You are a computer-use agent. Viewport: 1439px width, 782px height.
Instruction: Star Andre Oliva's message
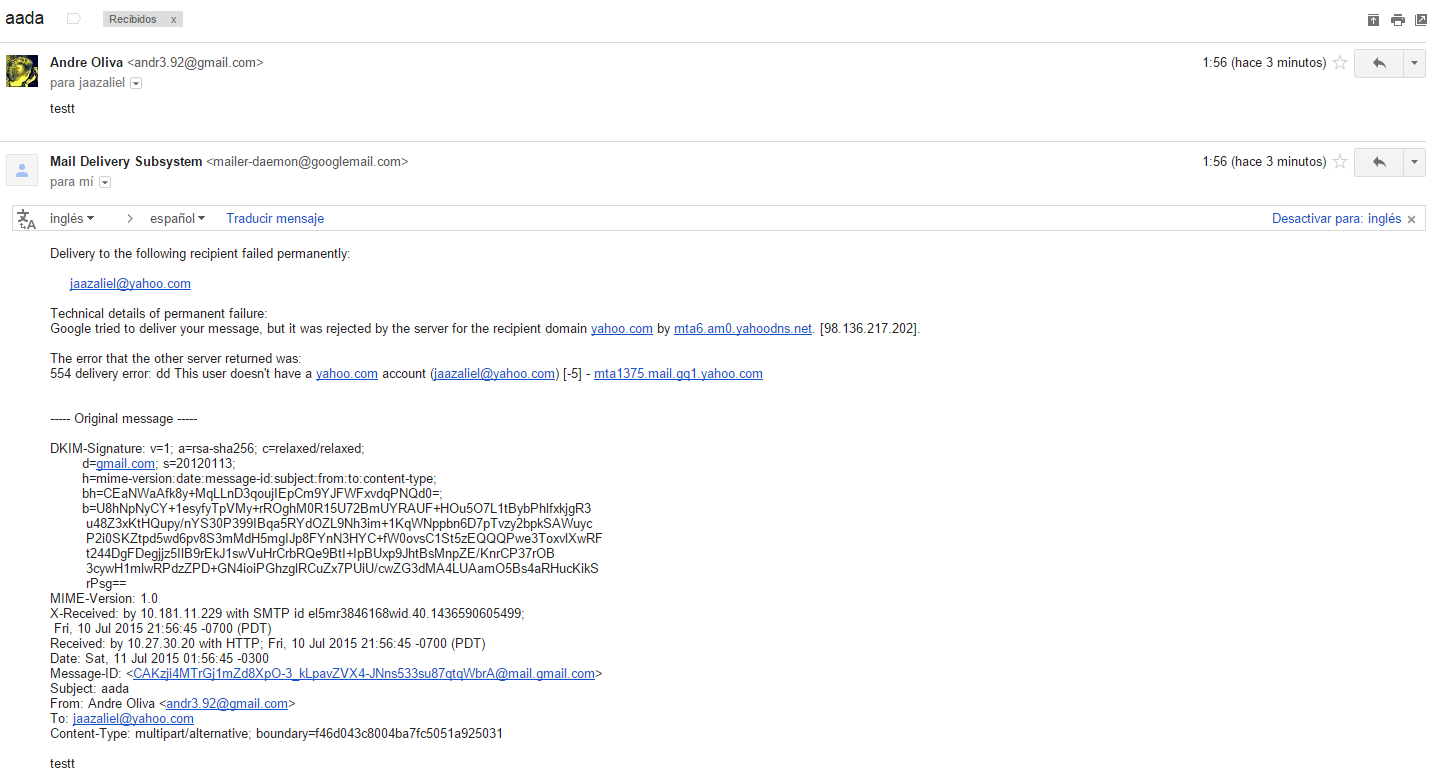pyautogui.click(x=1340, y=63)
